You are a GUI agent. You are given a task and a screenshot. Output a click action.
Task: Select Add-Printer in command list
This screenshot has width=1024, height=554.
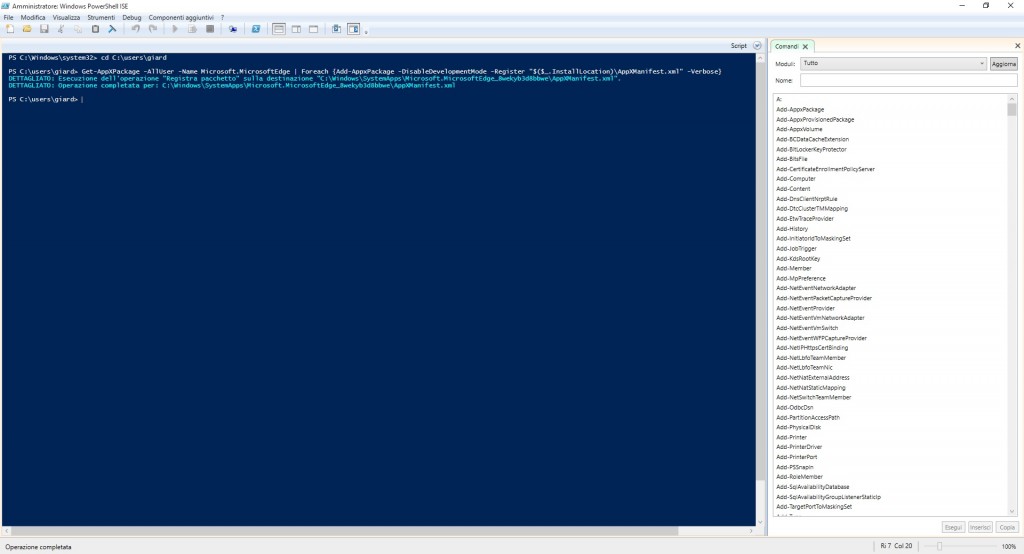click(791, 437)
